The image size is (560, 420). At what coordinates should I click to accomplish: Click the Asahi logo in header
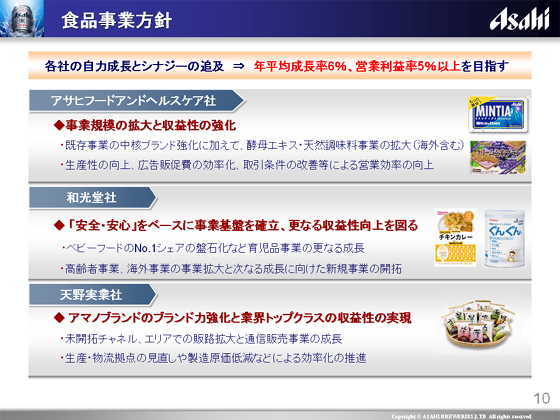(x=519, y=19)
